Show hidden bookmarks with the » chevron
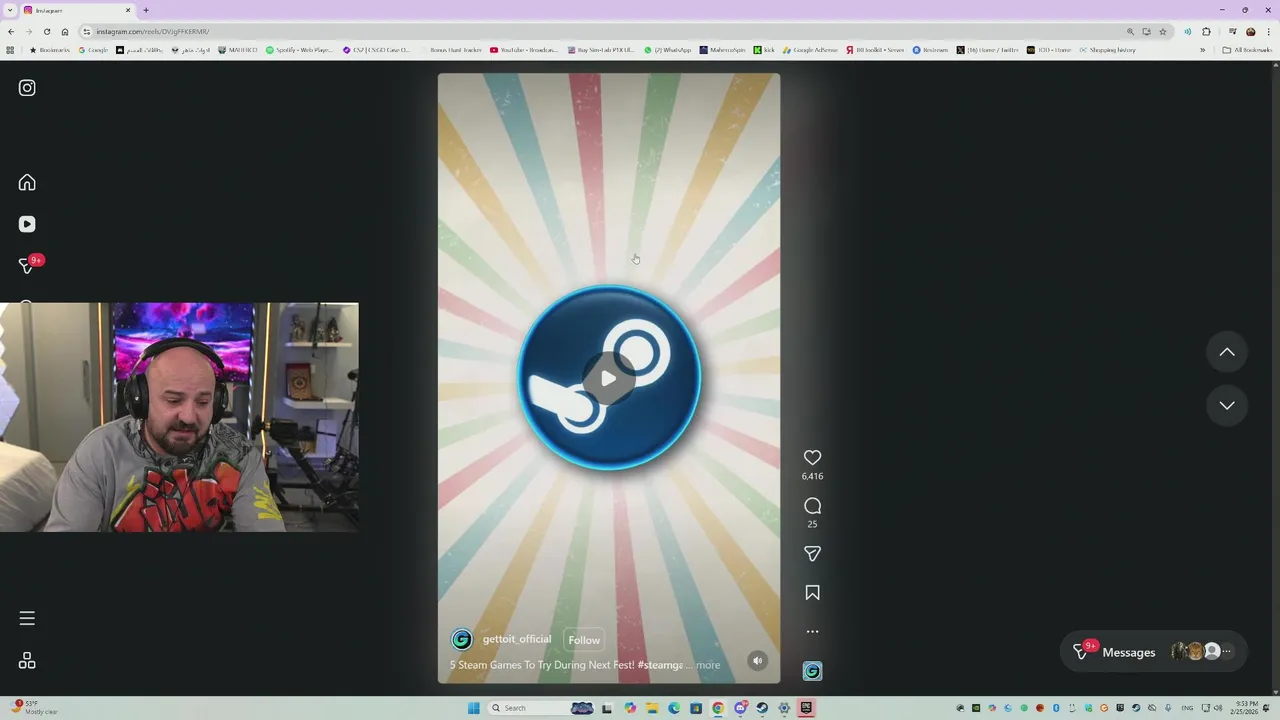This screenshot has height=720, width=1280. pos(1202,50)
